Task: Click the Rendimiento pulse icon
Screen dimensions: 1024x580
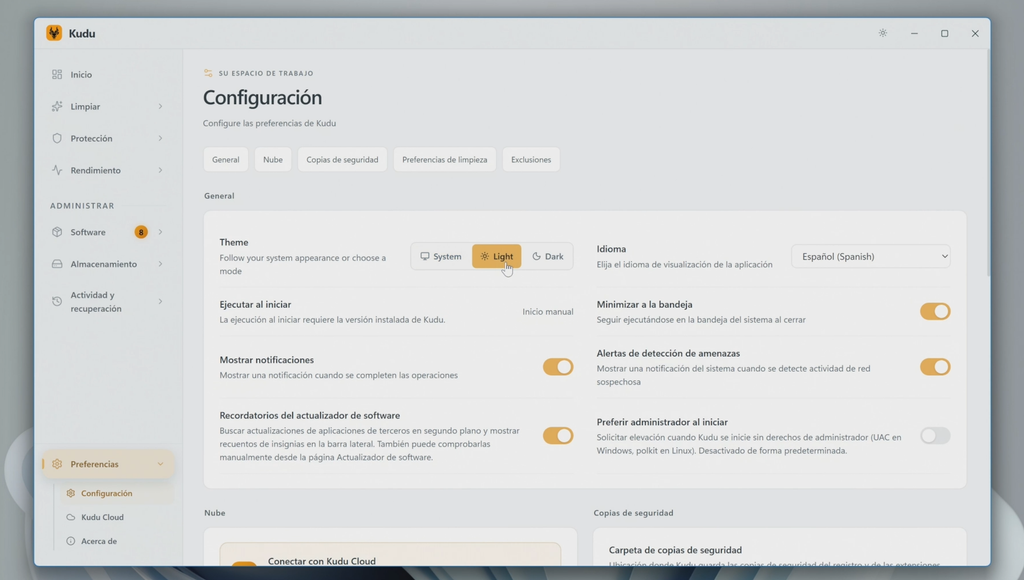Action: point(57,170)
